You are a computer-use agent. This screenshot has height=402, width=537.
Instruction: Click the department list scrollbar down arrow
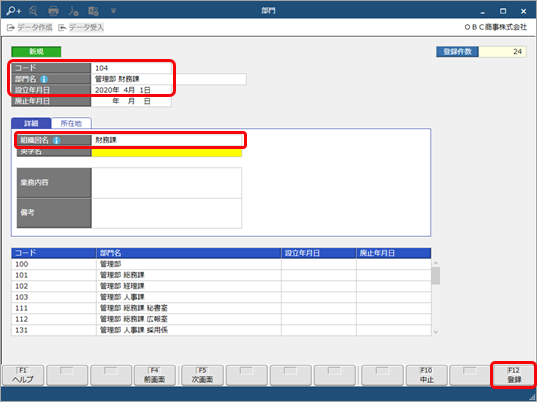click(x=436, y=332)
